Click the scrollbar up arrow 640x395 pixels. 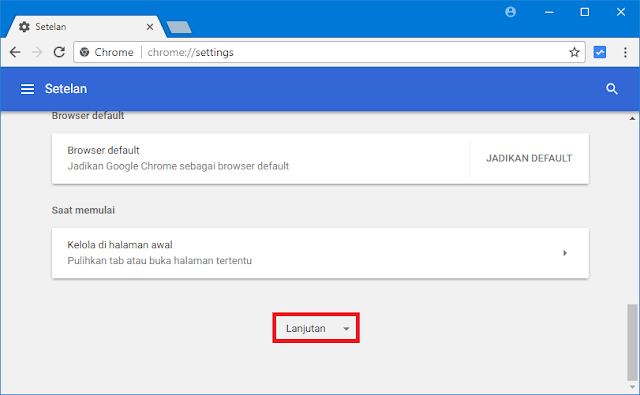coord(632,119)
